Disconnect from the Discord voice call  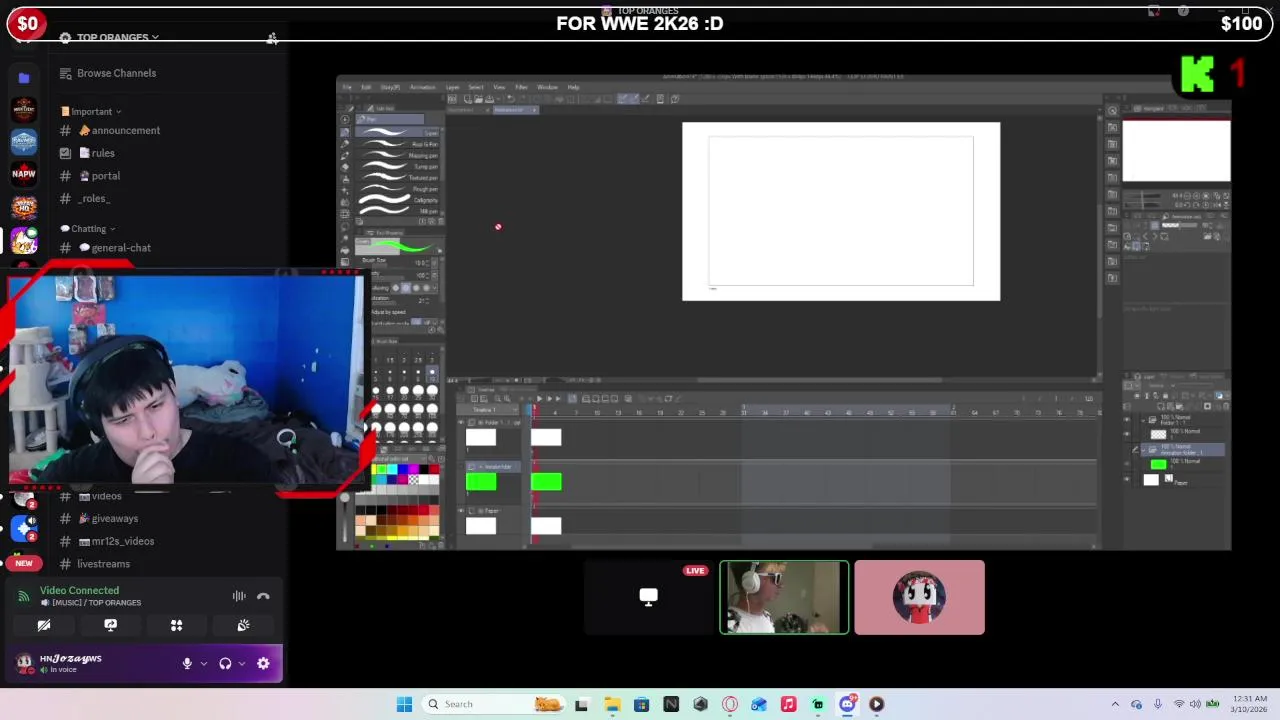[x=263, y=596]
